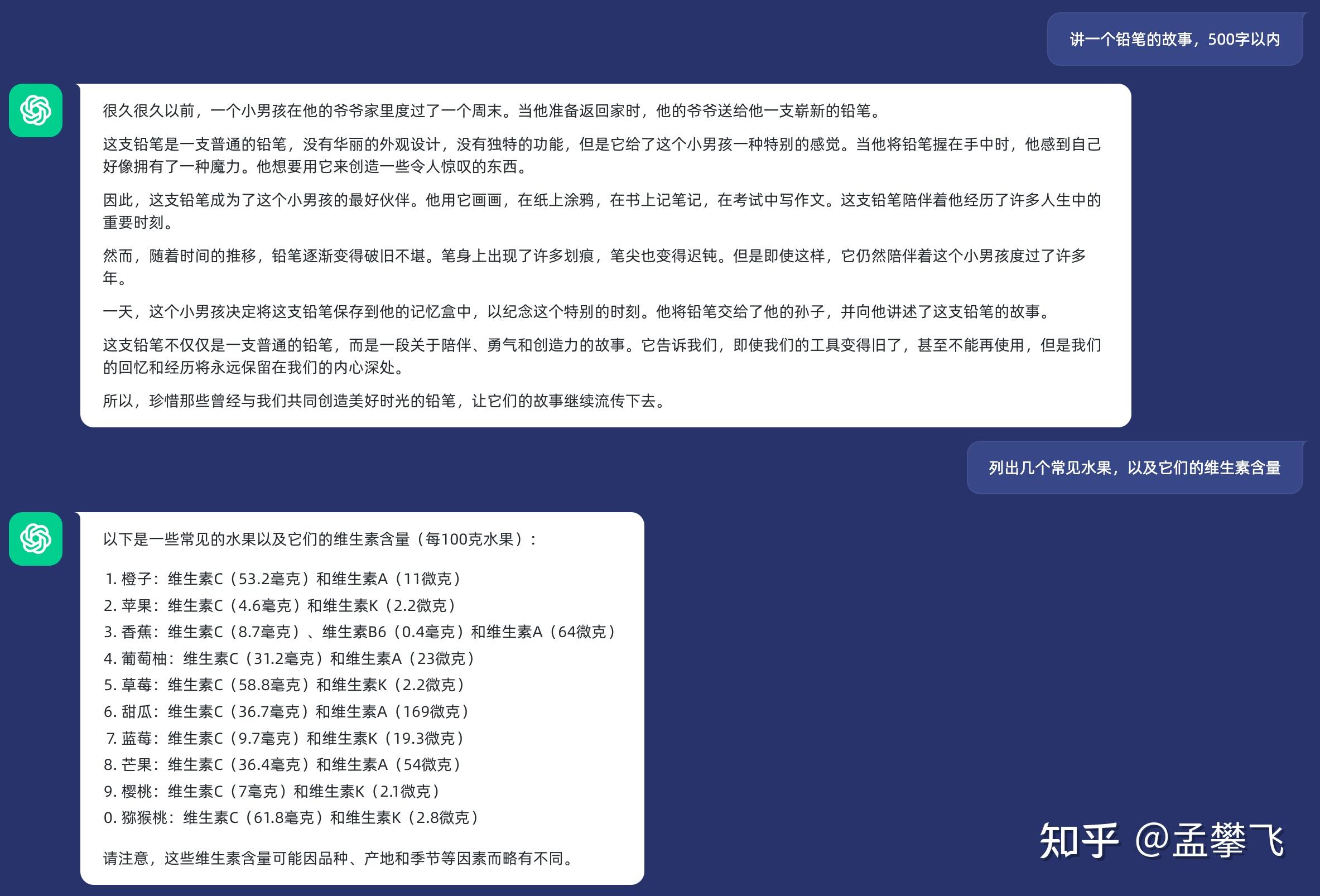Click the pencil story prompt bubble
1320x896 pixels.
coord(1174,39)
